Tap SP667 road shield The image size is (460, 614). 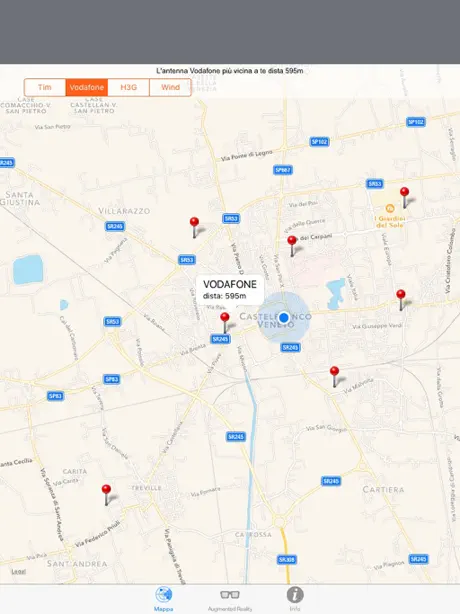click(x=283, y=170)
